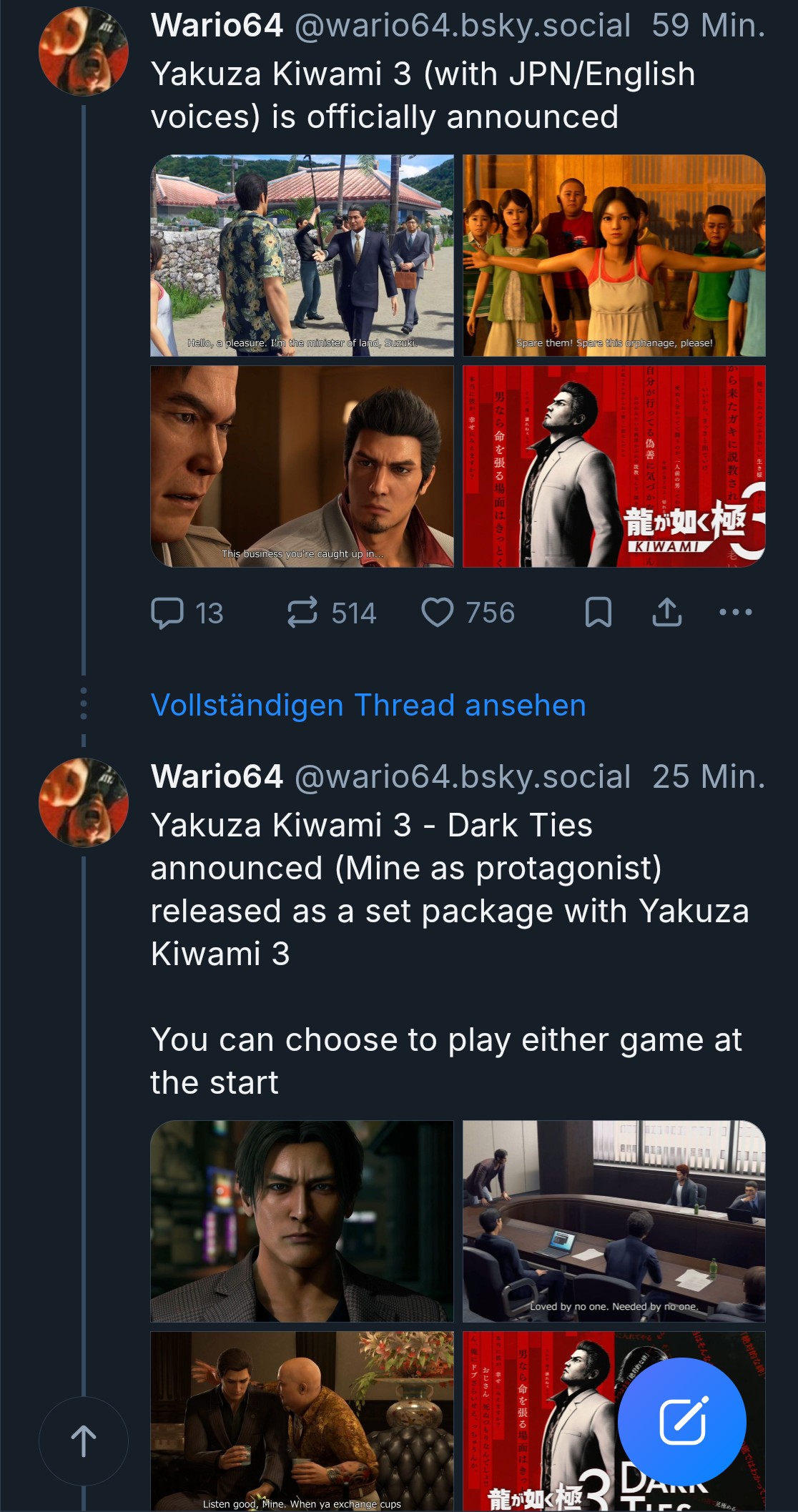
Task: Open the minister of land Suzuki screenshot
Action: [x=302, y=255]
